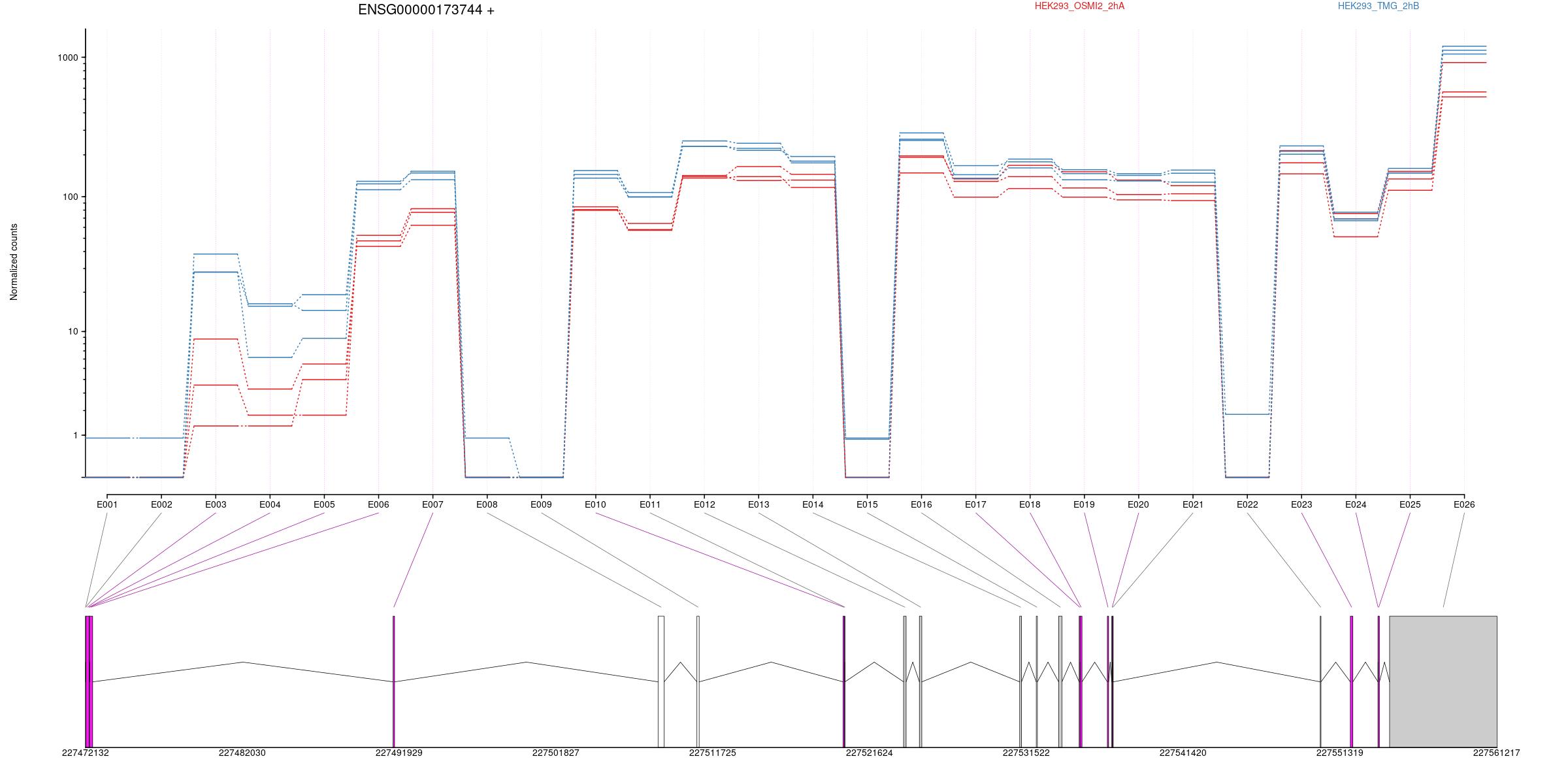Select exon label E009
The width and height of the screenshot is (1568, 784).
541,504
